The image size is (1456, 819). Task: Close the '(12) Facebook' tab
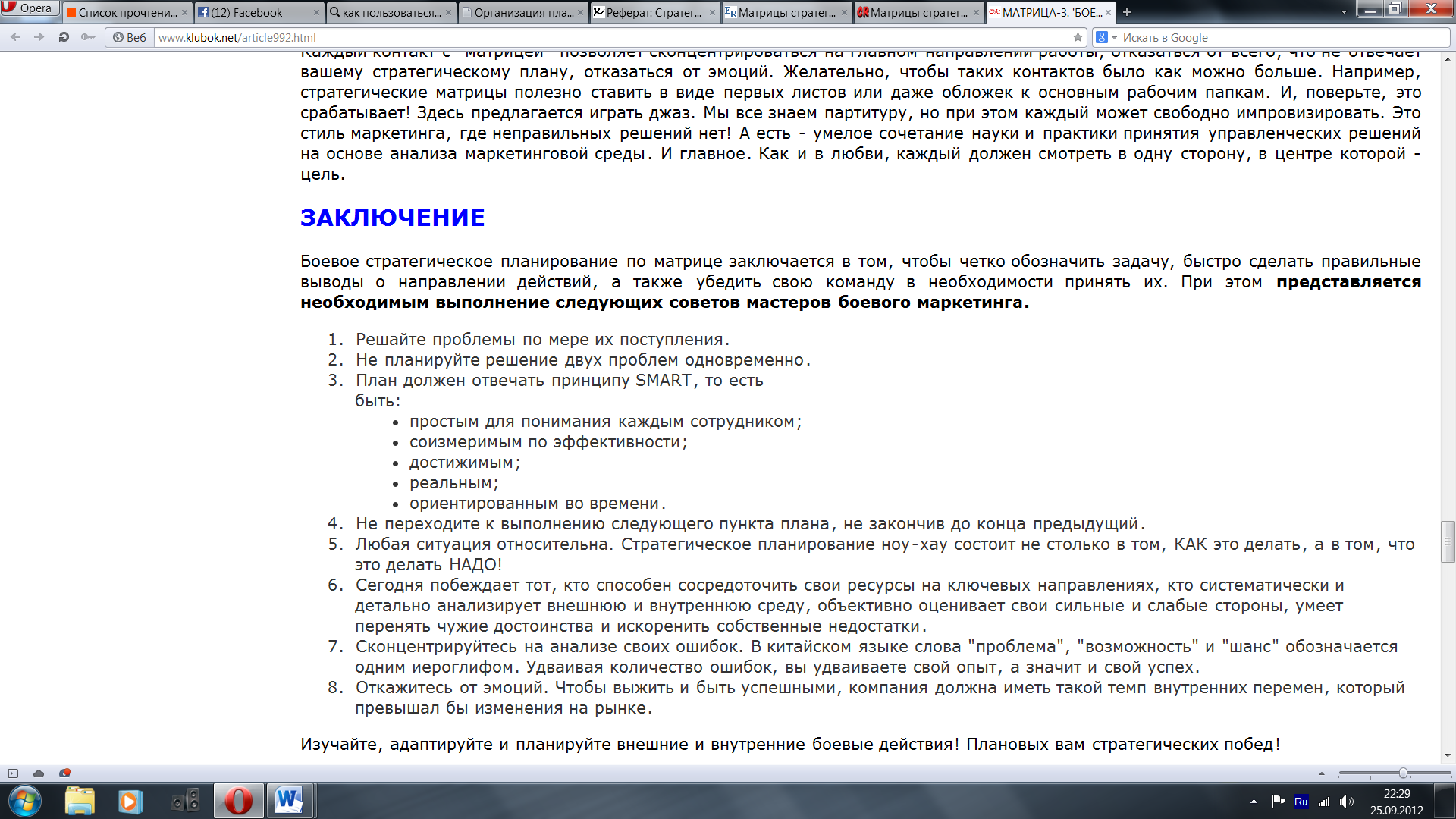[316, 13]
